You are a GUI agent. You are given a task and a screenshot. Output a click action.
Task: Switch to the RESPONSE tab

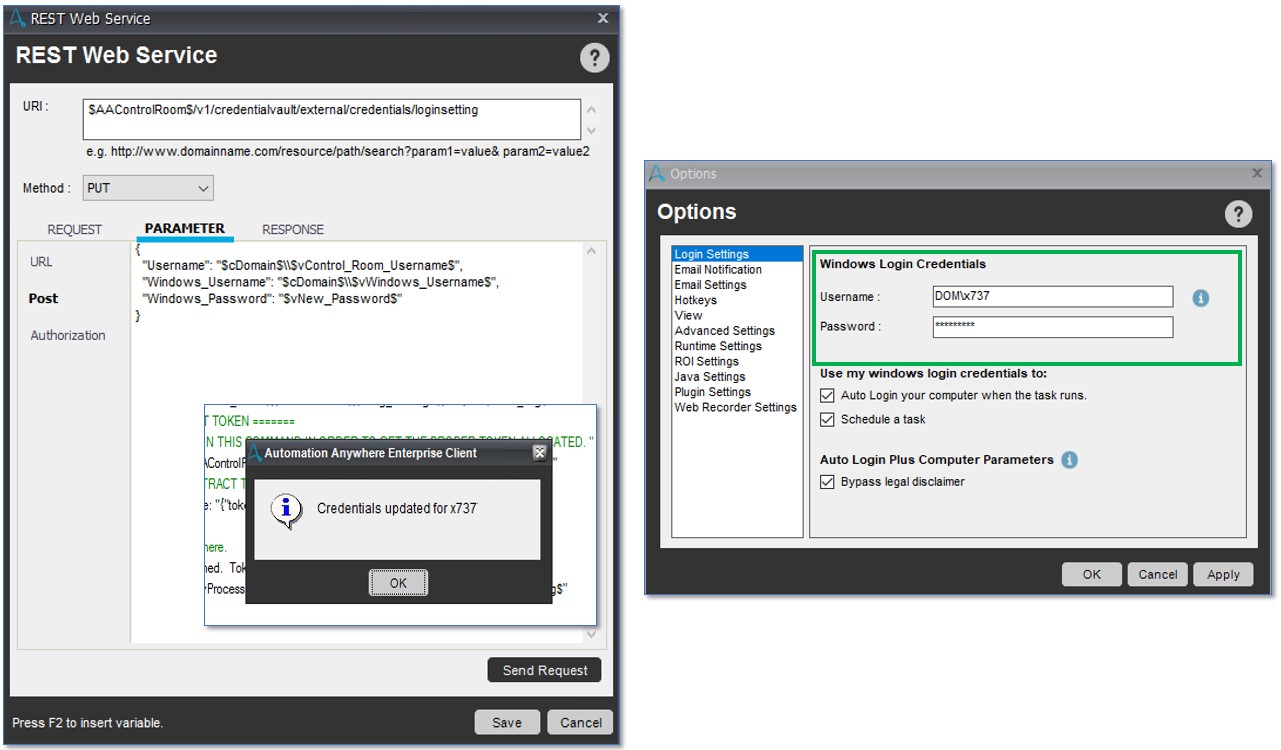click(x=293, y=229)
